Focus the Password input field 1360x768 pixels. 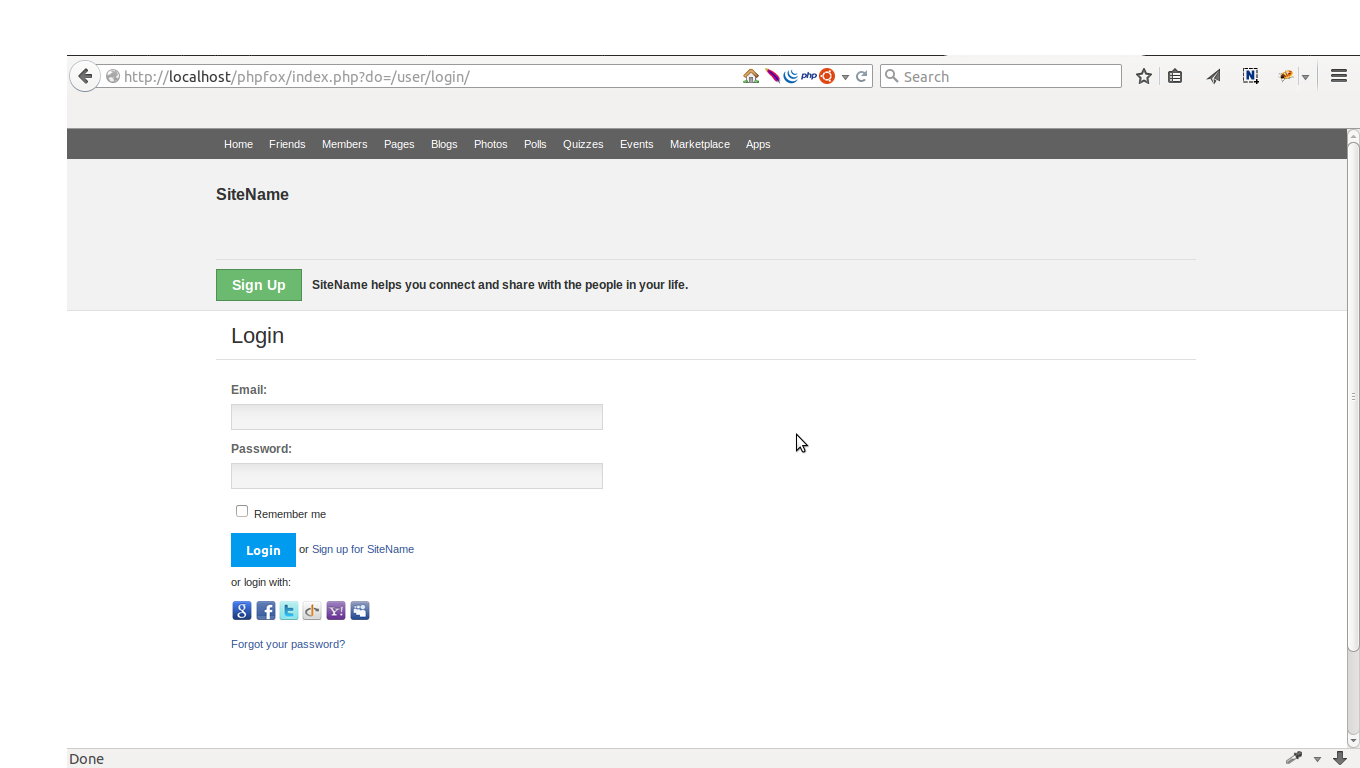pos(417,476)
